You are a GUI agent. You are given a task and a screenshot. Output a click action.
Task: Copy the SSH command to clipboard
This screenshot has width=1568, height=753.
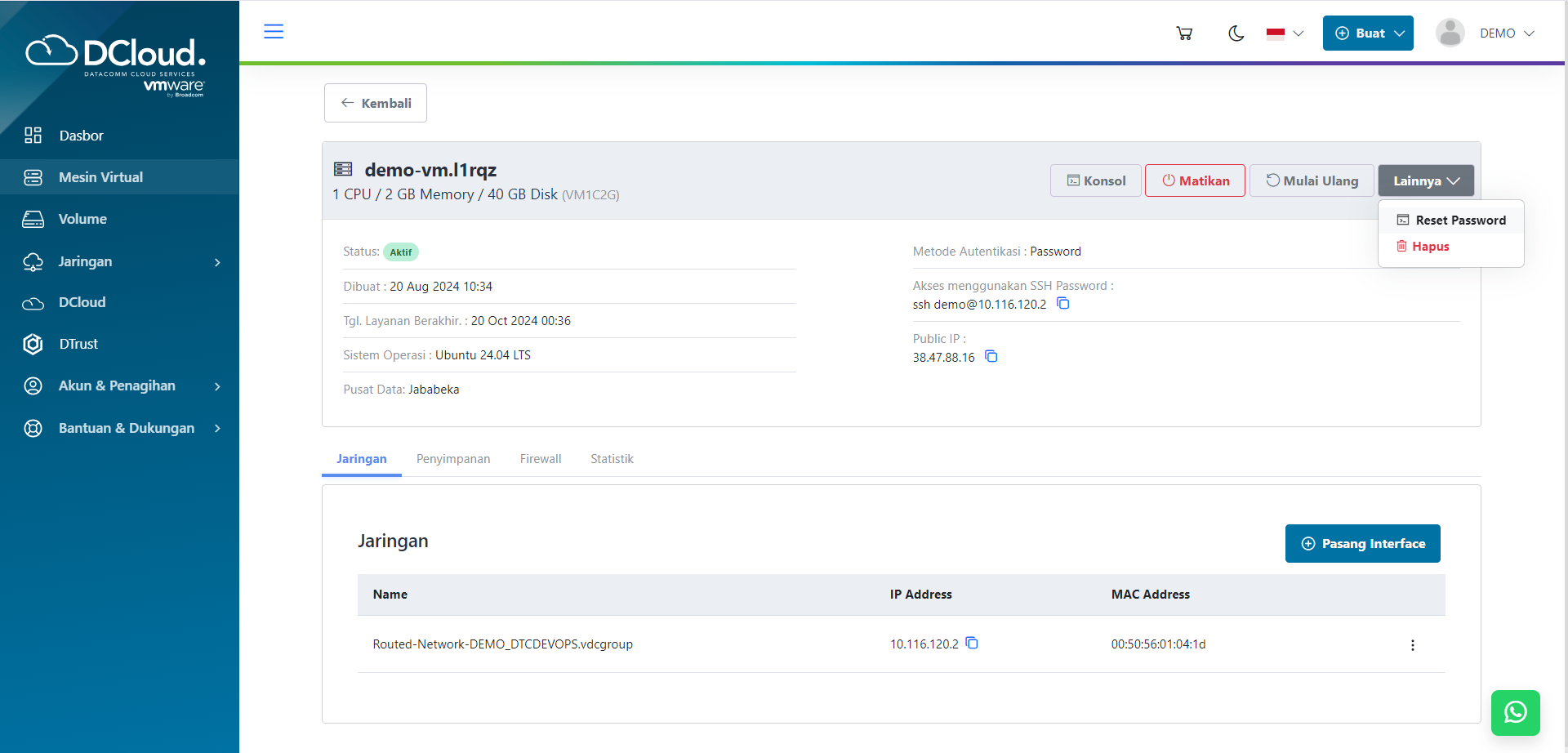tap(1063, 304)
